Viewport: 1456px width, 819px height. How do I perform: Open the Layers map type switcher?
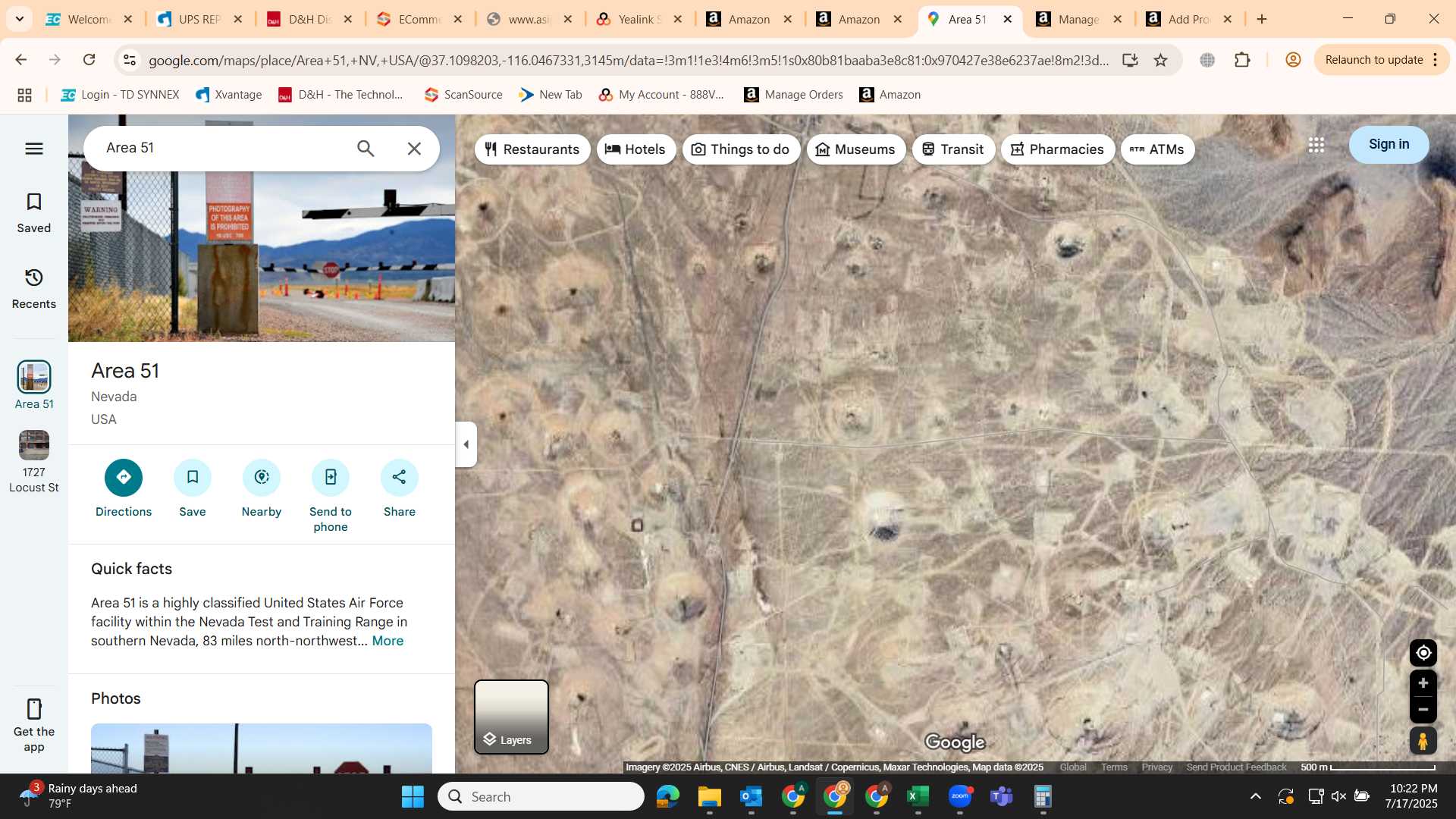coord(511,717)
